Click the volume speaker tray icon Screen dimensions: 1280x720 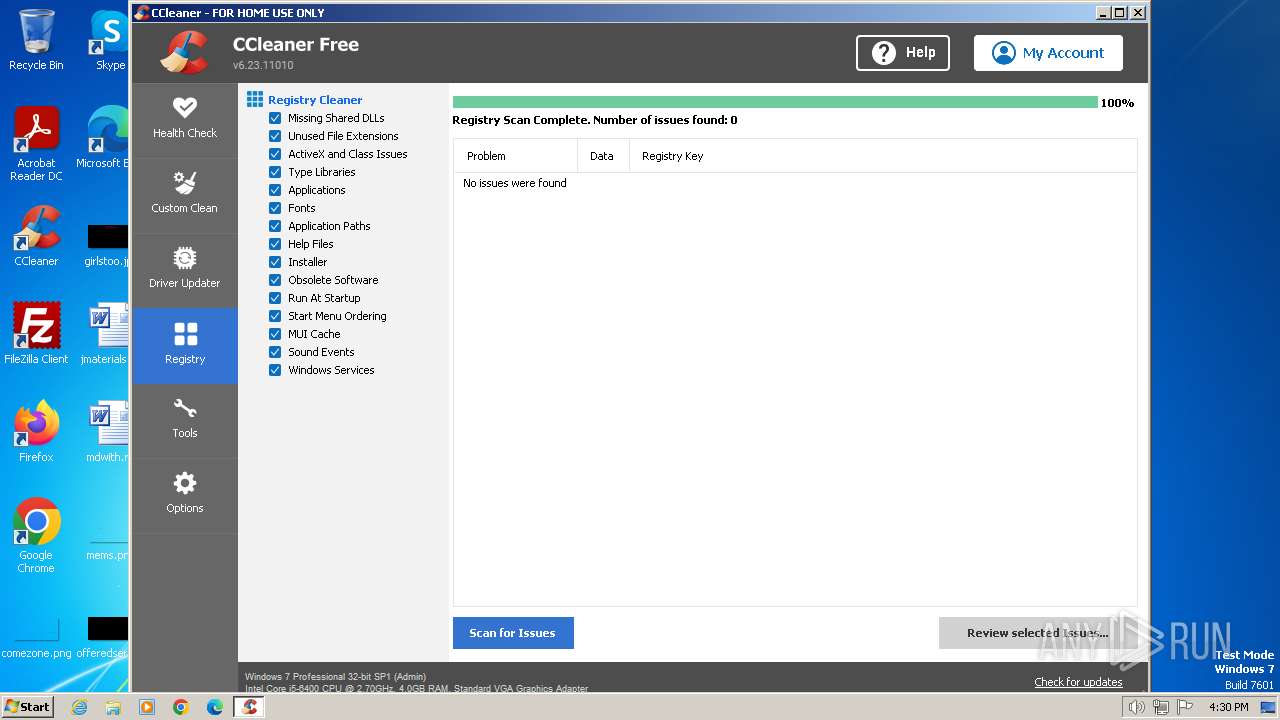click(x=1136, y=707)
